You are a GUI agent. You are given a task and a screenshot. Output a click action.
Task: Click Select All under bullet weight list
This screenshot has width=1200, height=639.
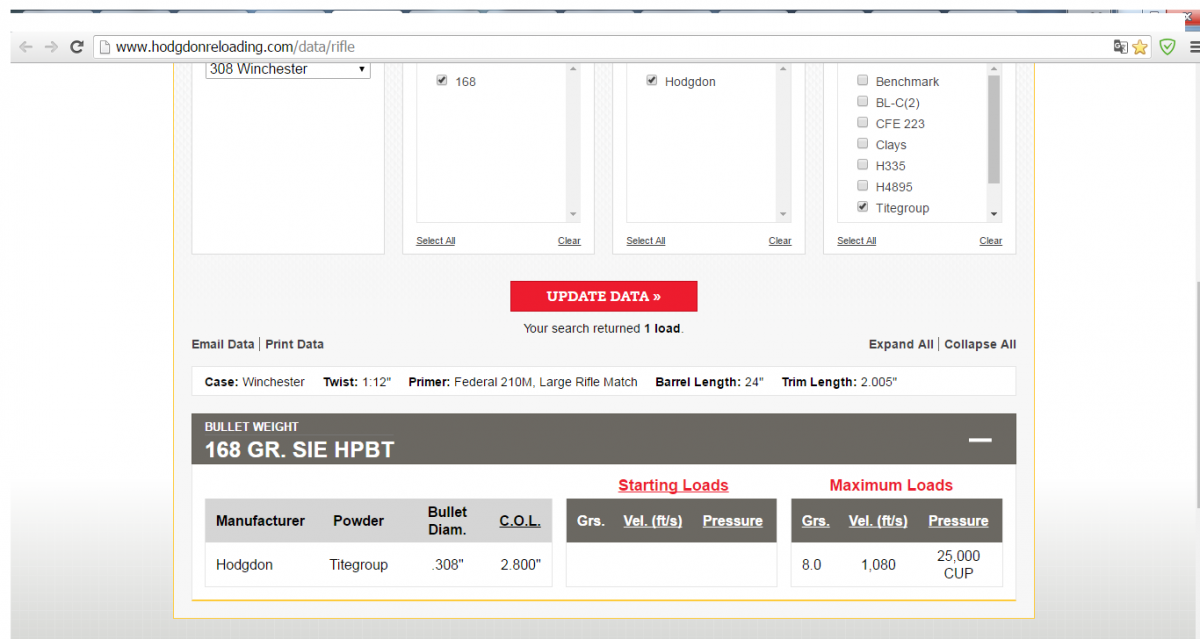(436, 241)
